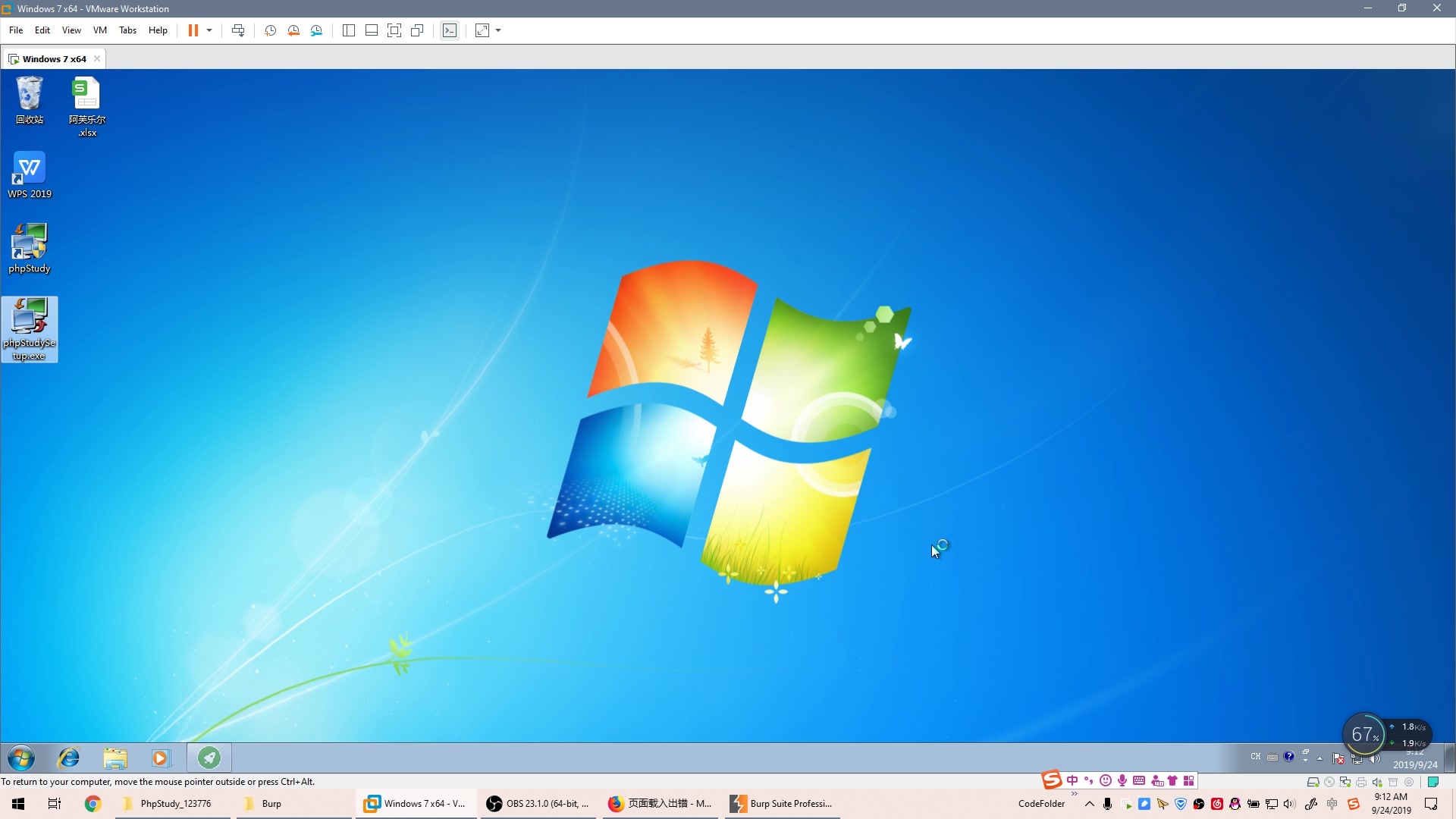Image resolution: width=1456 pixels, height=819 pixels.
Task: Open the Help menu
Action: click(x=158, y=30)
